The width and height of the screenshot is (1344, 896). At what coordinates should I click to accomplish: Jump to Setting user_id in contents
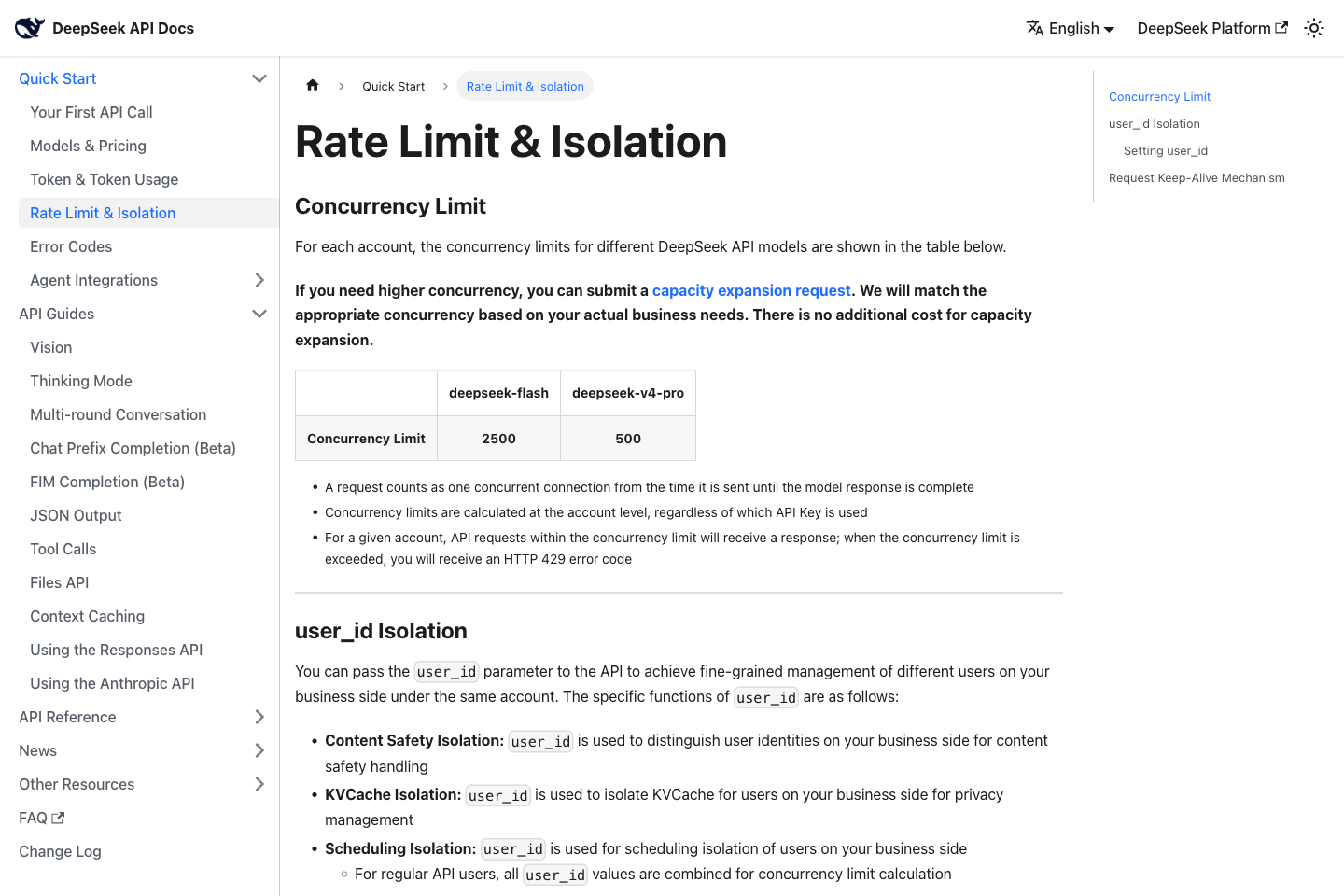pos(1166,150)
